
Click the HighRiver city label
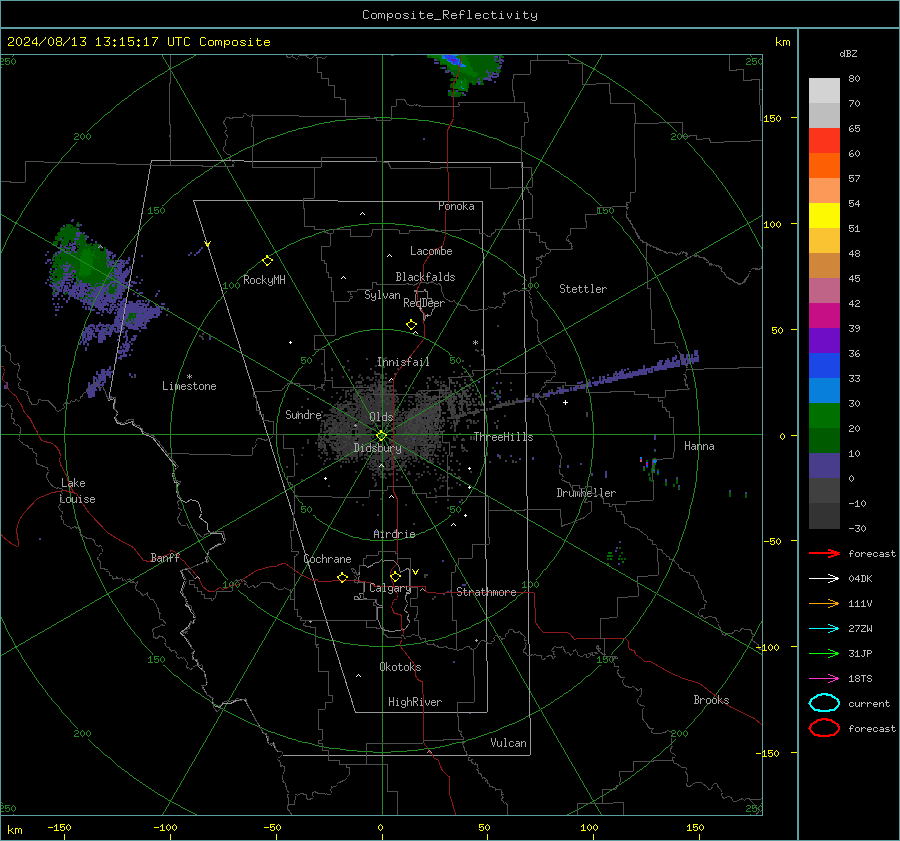[x=415, y=702]
